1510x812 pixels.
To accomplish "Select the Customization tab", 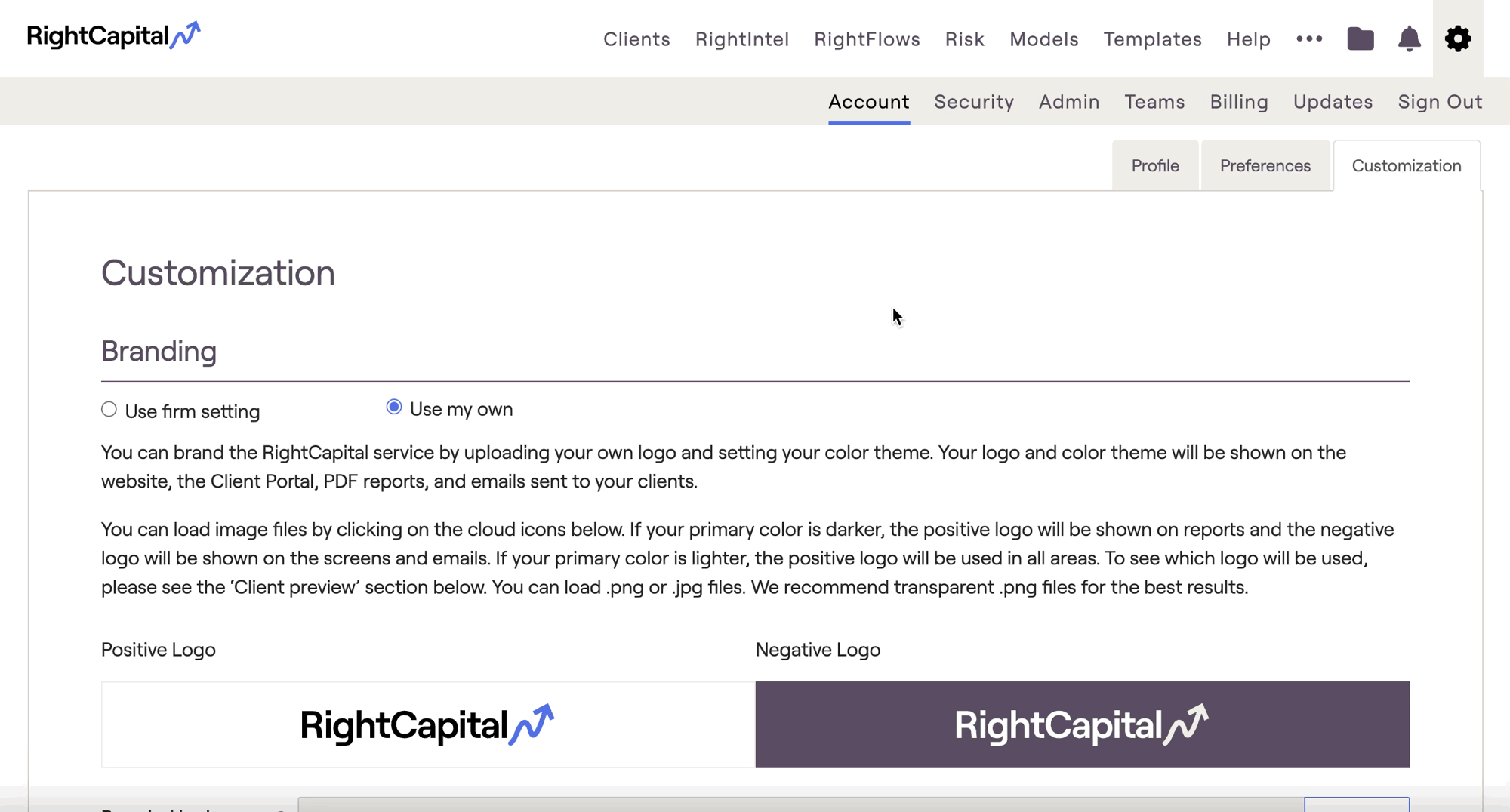I will click(x=1406, y=166).
